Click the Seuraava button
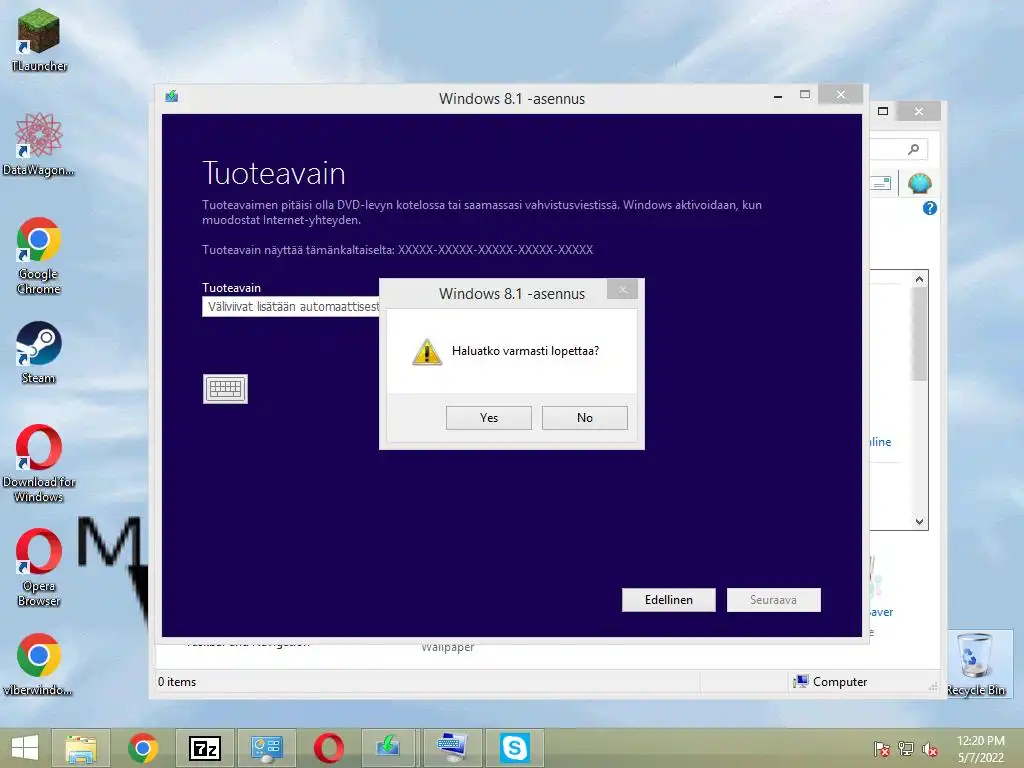Image resolution: width=1024 pixels, height=768 pixels. [773, 600]
